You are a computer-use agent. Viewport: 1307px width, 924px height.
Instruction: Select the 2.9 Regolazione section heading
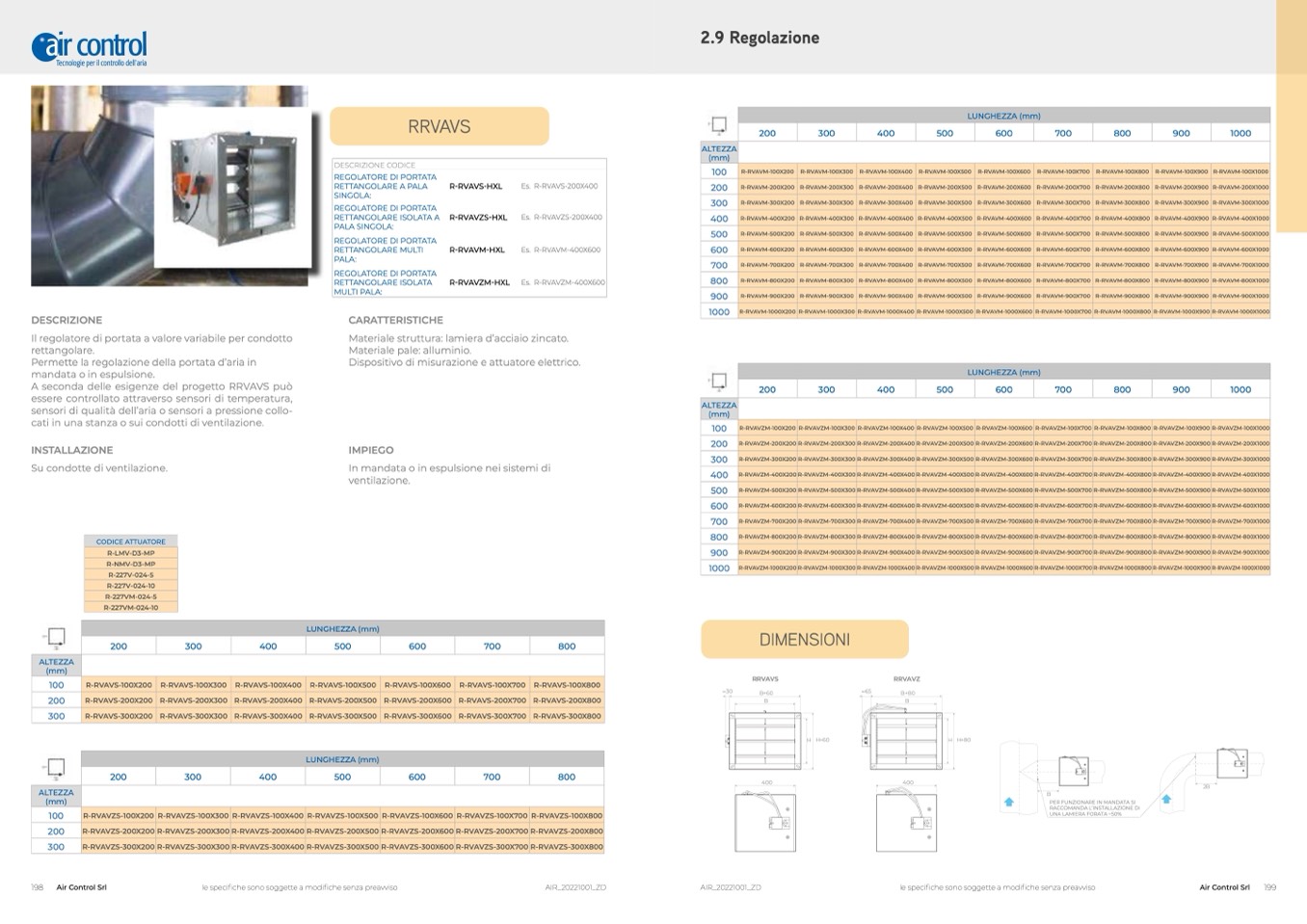(x=760, y=39)
